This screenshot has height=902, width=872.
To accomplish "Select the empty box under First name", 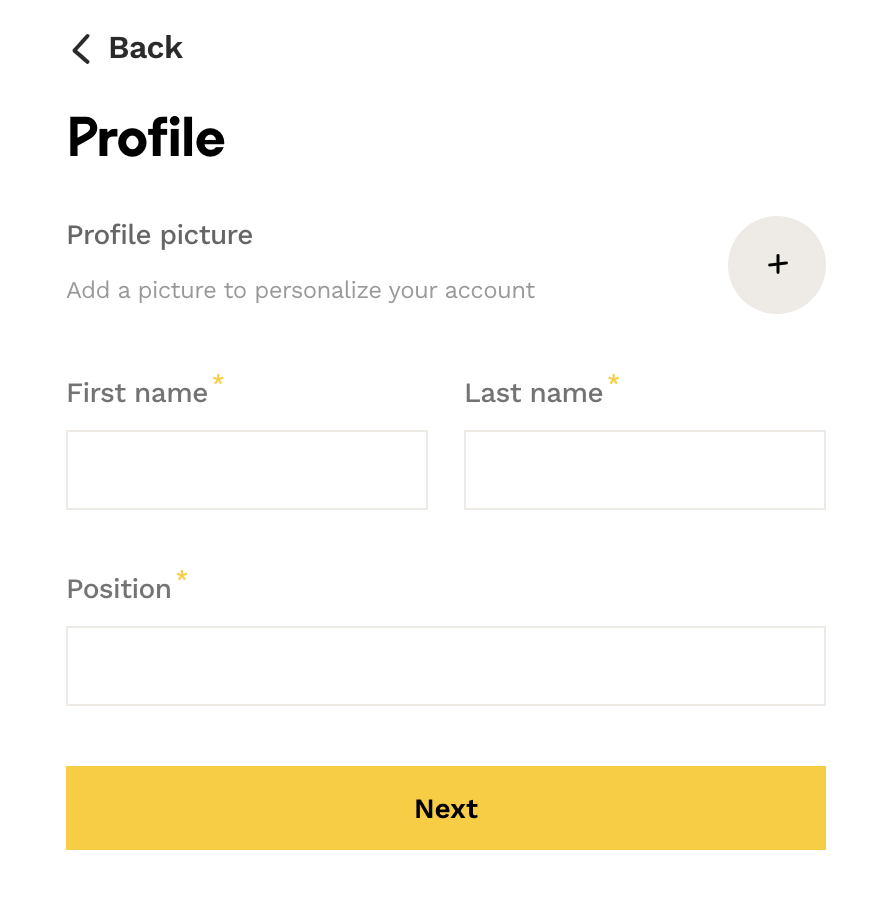I will tap(247, 470).
